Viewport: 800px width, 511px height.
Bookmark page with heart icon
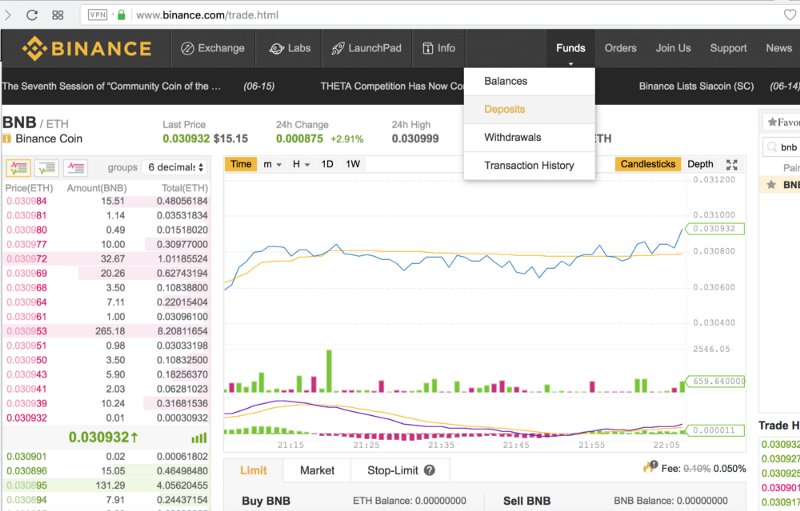pos(790,15)
